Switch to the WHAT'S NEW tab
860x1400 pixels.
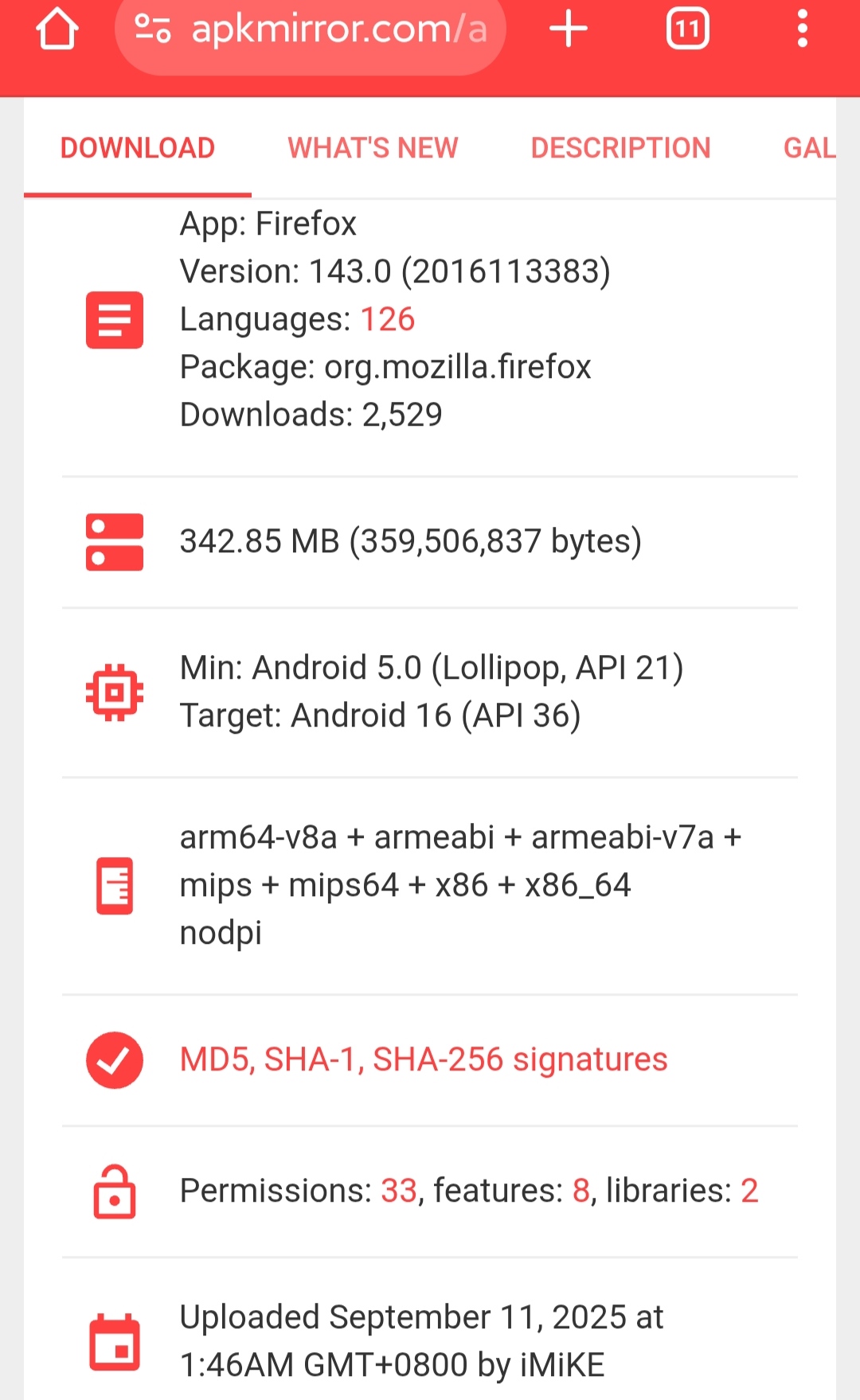(373, 148)
